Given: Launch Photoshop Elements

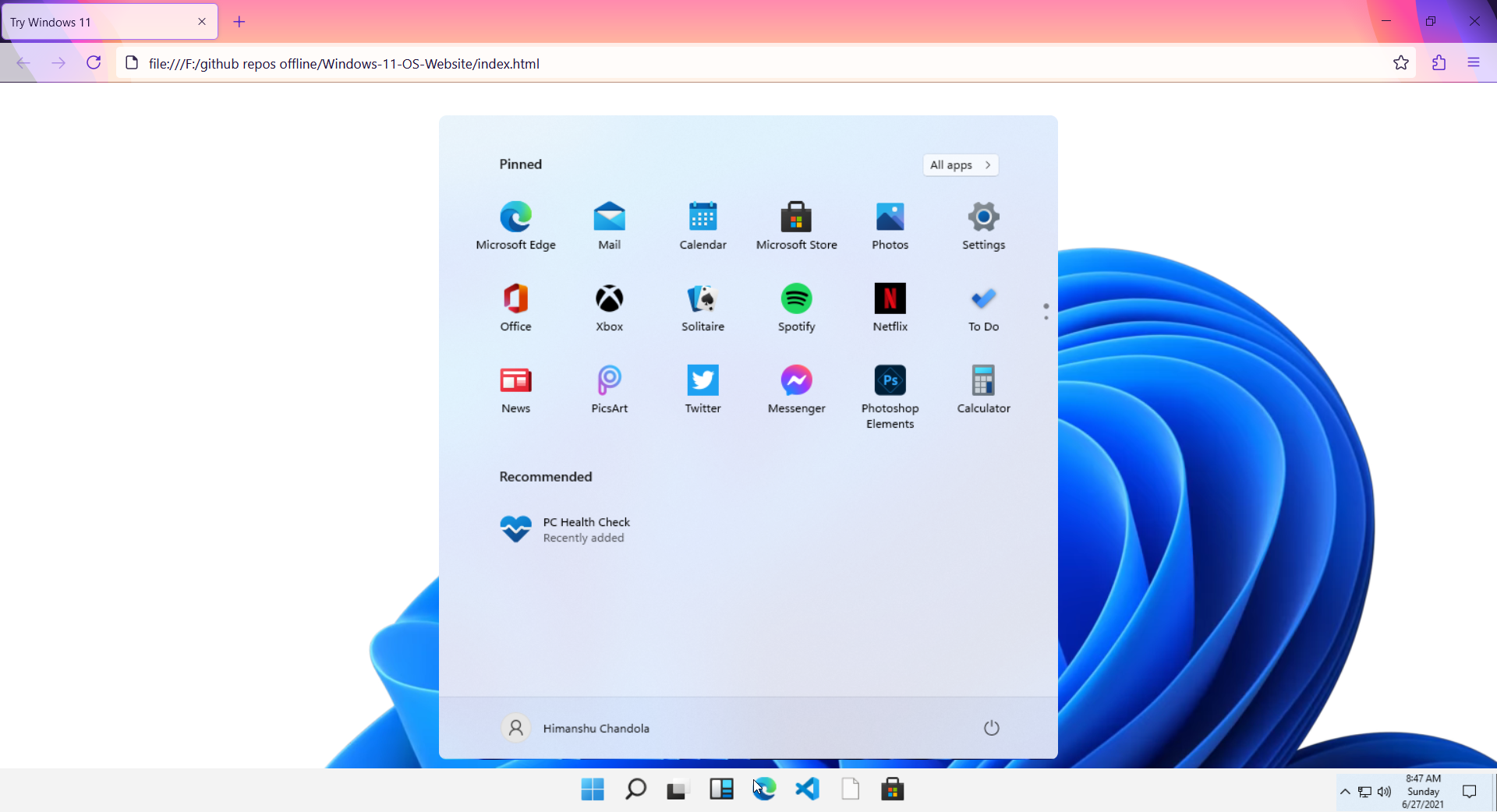Looking at the screenshot, I should [x=890, y=397].
